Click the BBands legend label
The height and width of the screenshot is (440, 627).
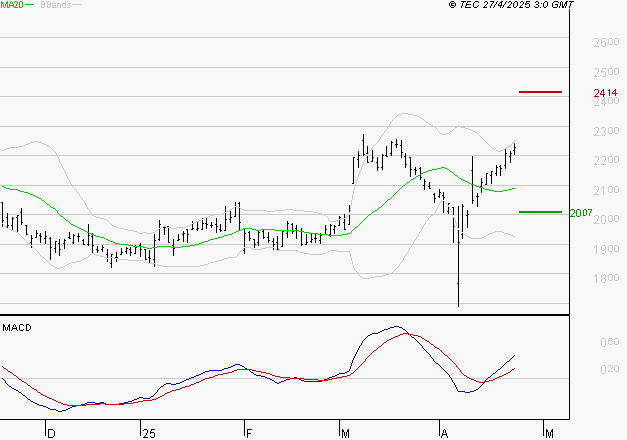tap(55, 5)
